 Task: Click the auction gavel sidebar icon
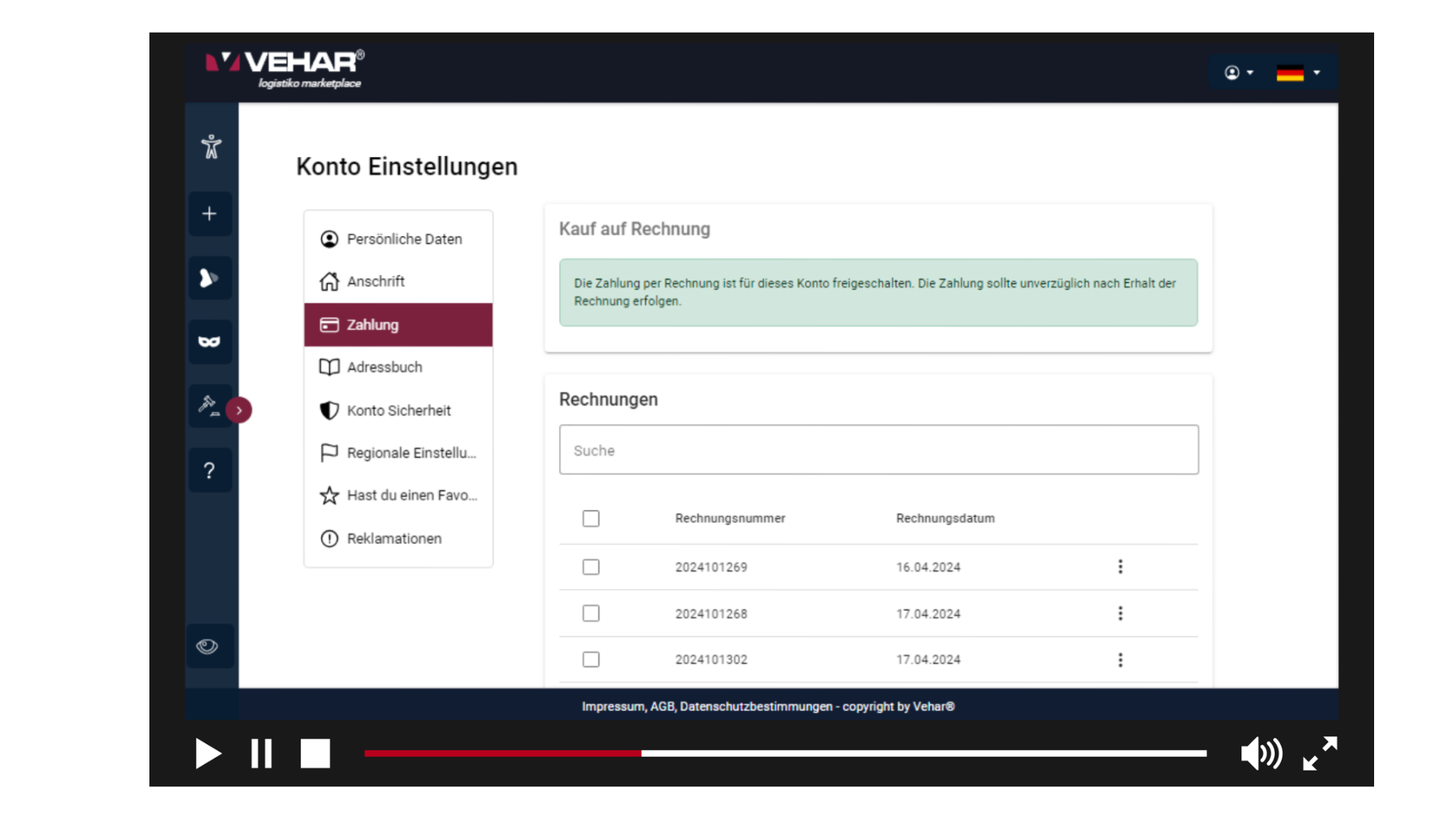(209, 405)
